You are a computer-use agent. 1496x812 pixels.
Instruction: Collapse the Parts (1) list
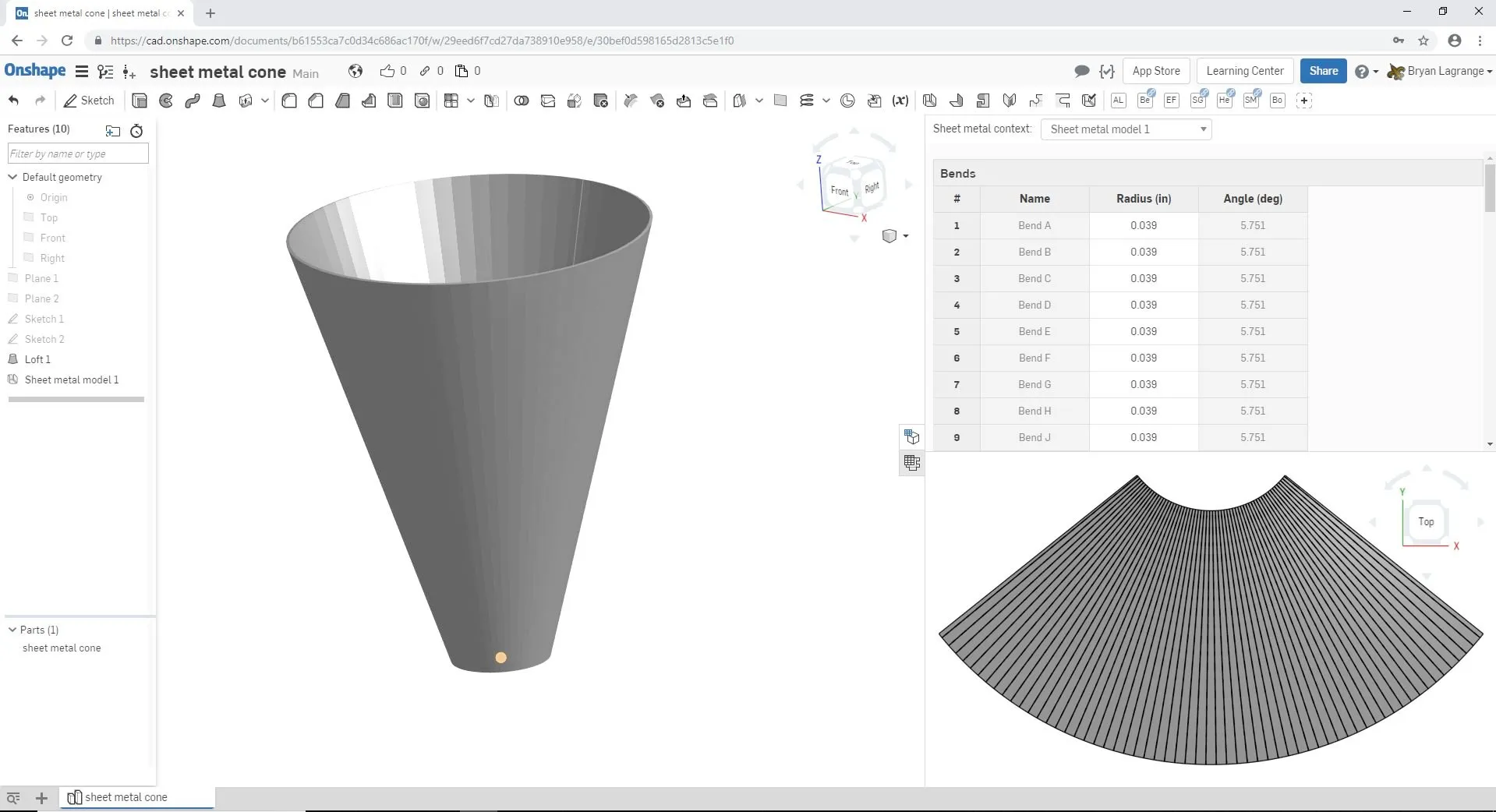pyautogui.click(x=12, y=630)
